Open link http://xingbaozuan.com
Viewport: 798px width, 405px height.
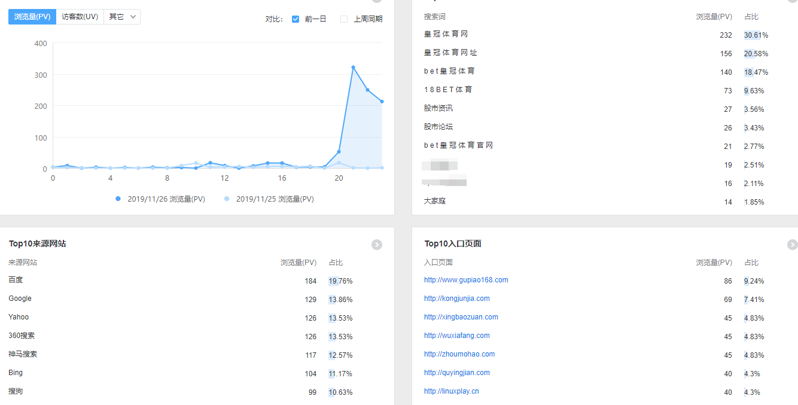click(461, 317)
